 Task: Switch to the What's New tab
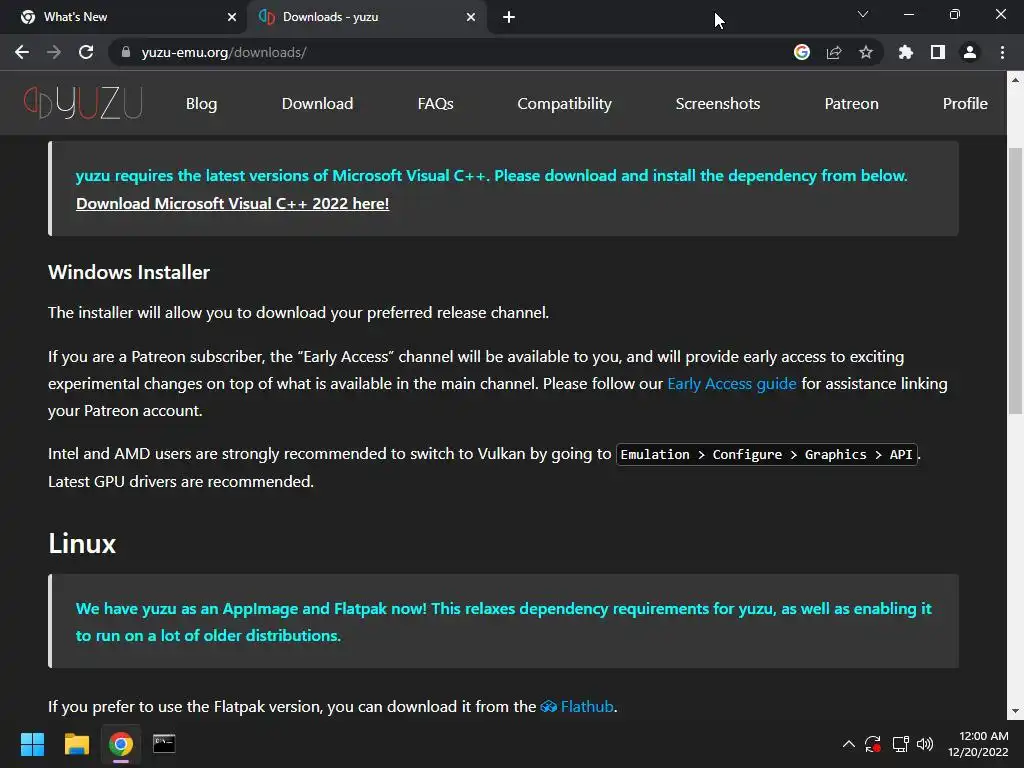pos(124,17)
